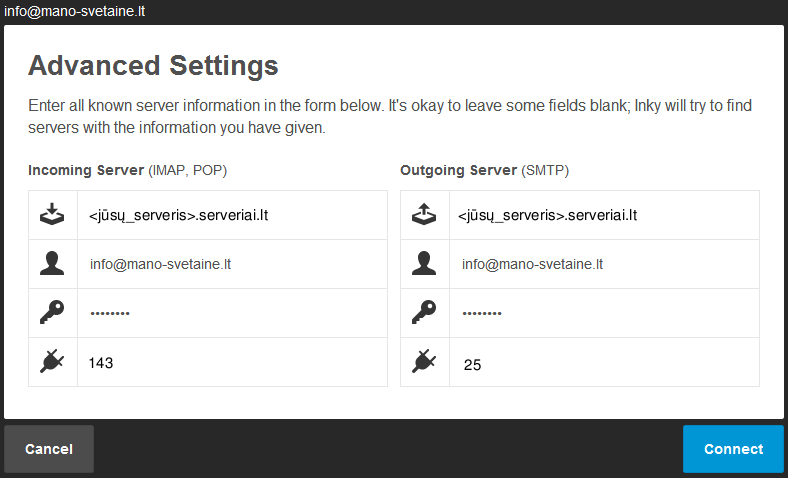788x478 pixels.
Task: Select the outgoing server username field
Action: (604, 264)
